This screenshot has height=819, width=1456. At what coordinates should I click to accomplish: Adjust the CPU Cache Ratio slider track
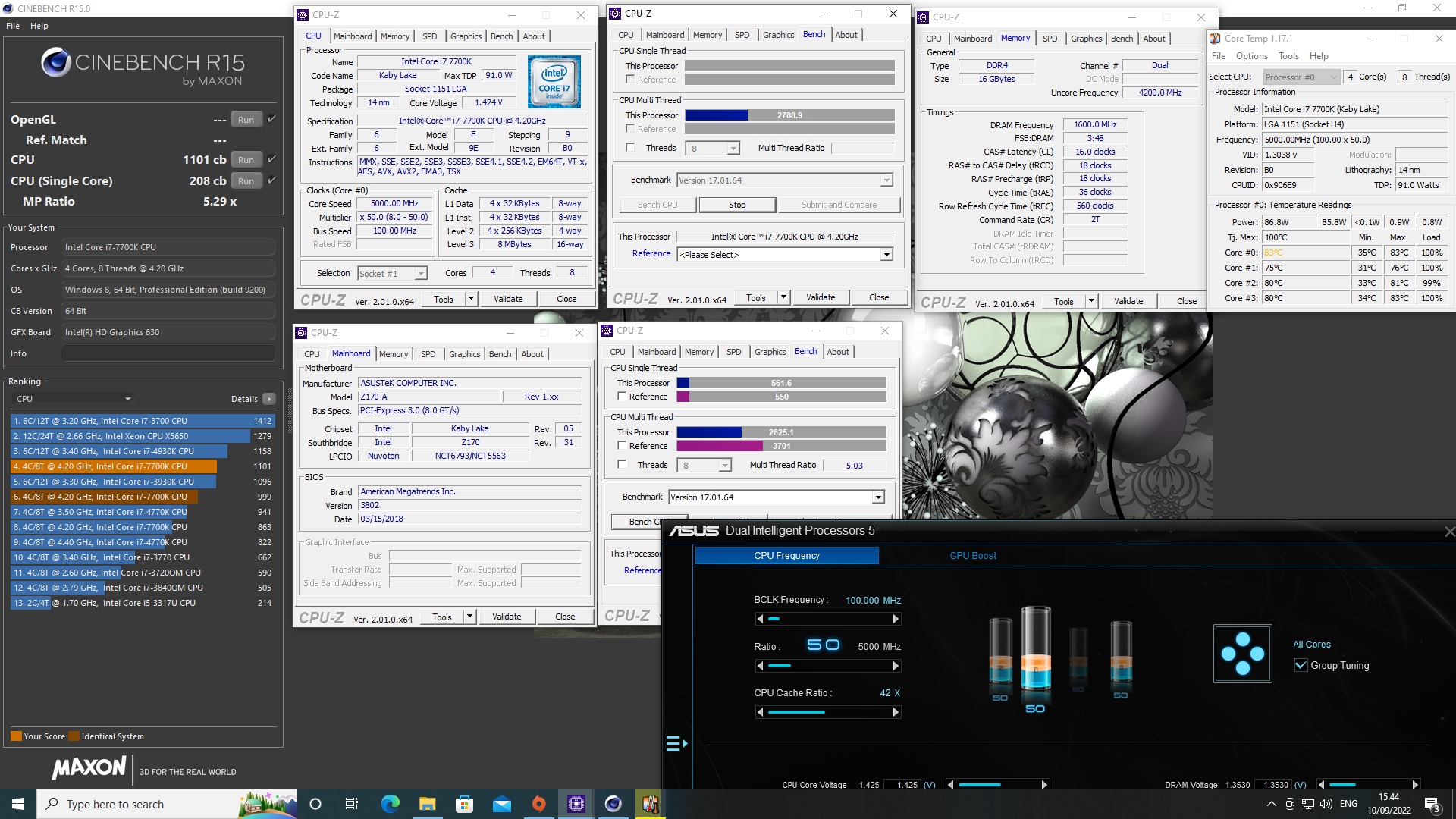point(827,713)
